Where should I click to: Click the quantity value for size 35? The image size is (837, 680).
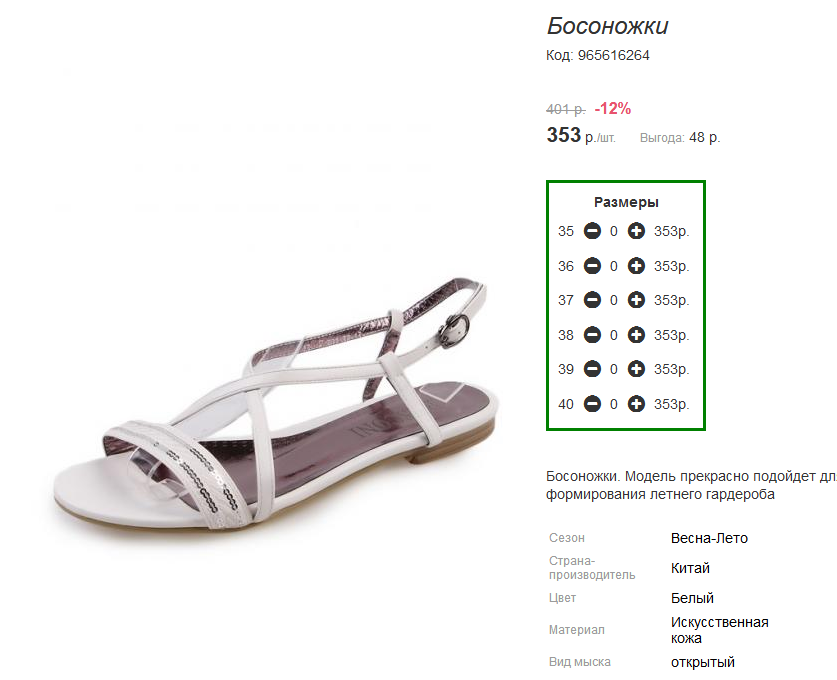[614, 231]
